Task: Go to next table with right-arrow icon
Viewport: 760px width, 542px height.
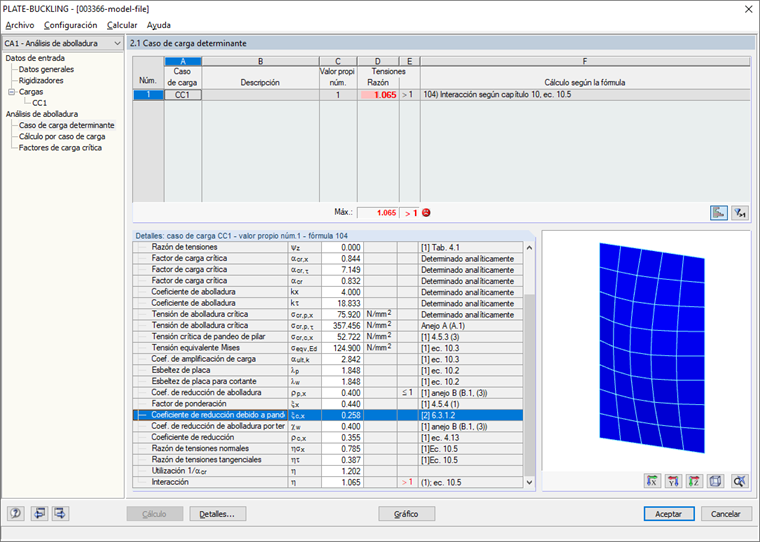Action: pyautogui.click(x=61, y=513)
